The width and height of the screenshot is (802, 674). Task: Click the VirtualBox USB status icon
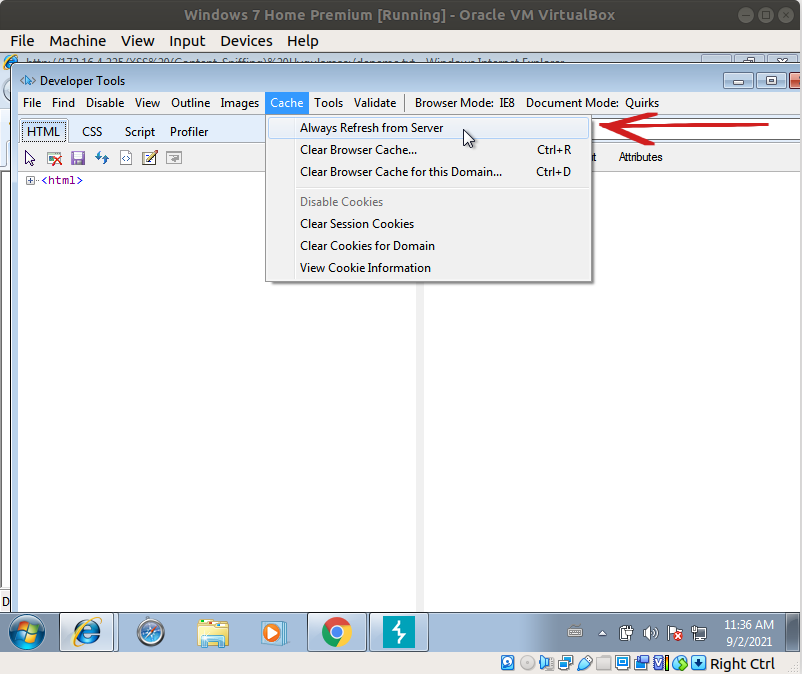tap(585, 663)
